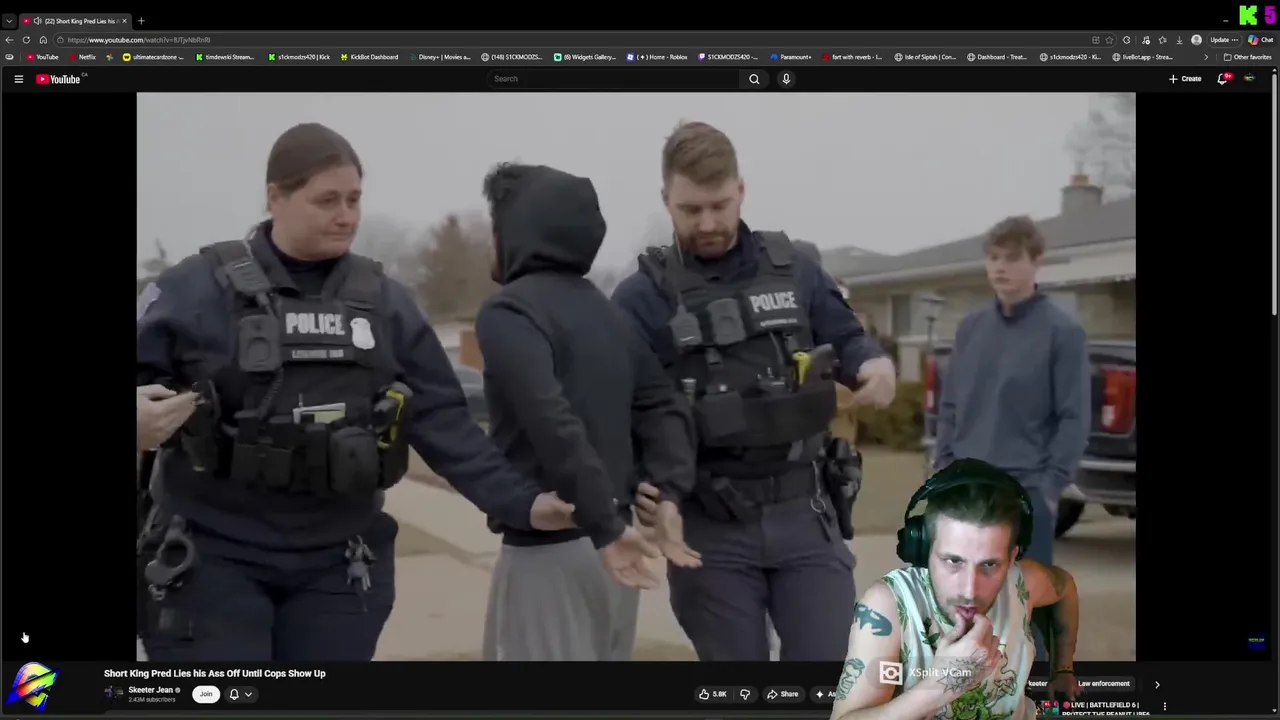Close the Short King Pred tab

click(x=125, y=21)
